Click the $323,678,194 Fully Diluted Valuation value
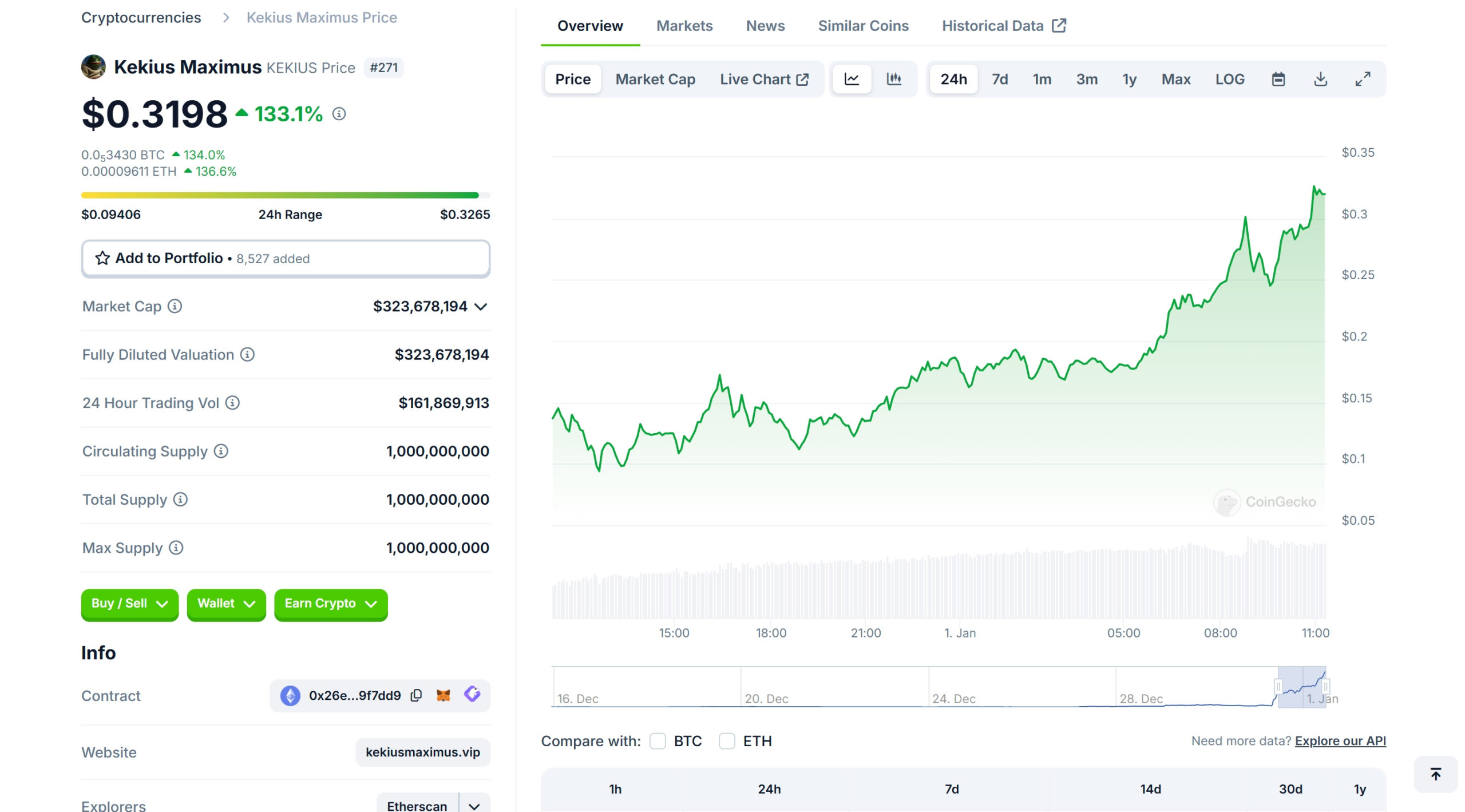Screen dimensions: 1465x812 tap(442, 355)
